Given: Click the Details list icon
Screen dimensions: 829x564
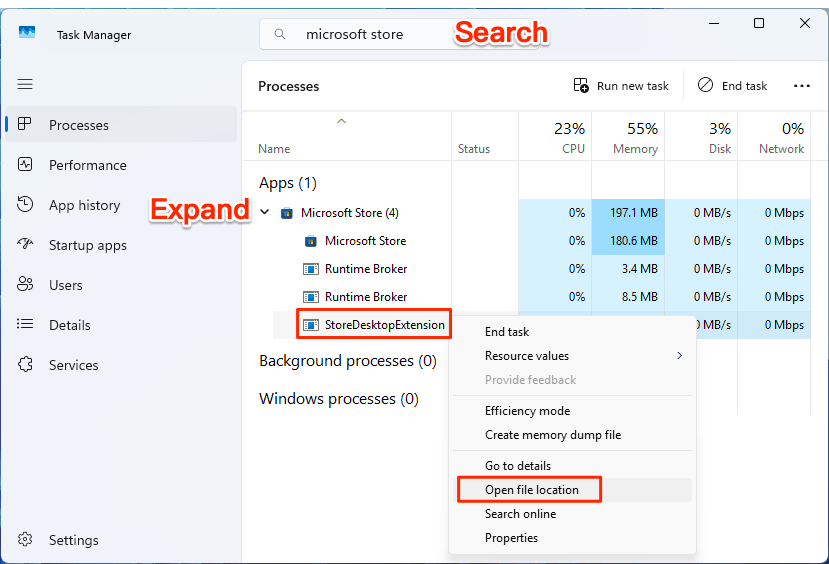Looking at the screenshot, I should 25,324.
